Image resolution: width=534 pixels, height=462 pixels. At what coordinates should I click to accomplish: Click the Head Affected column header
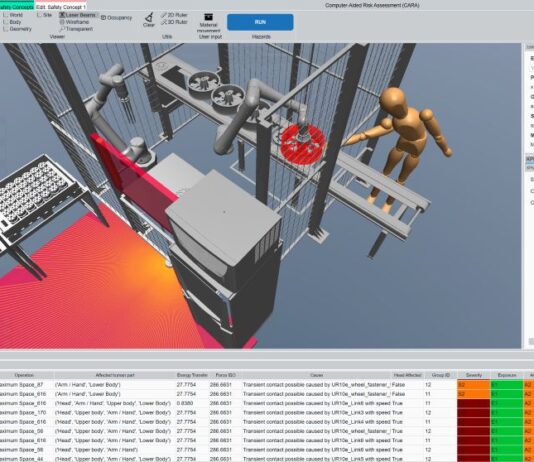[407, 375]
